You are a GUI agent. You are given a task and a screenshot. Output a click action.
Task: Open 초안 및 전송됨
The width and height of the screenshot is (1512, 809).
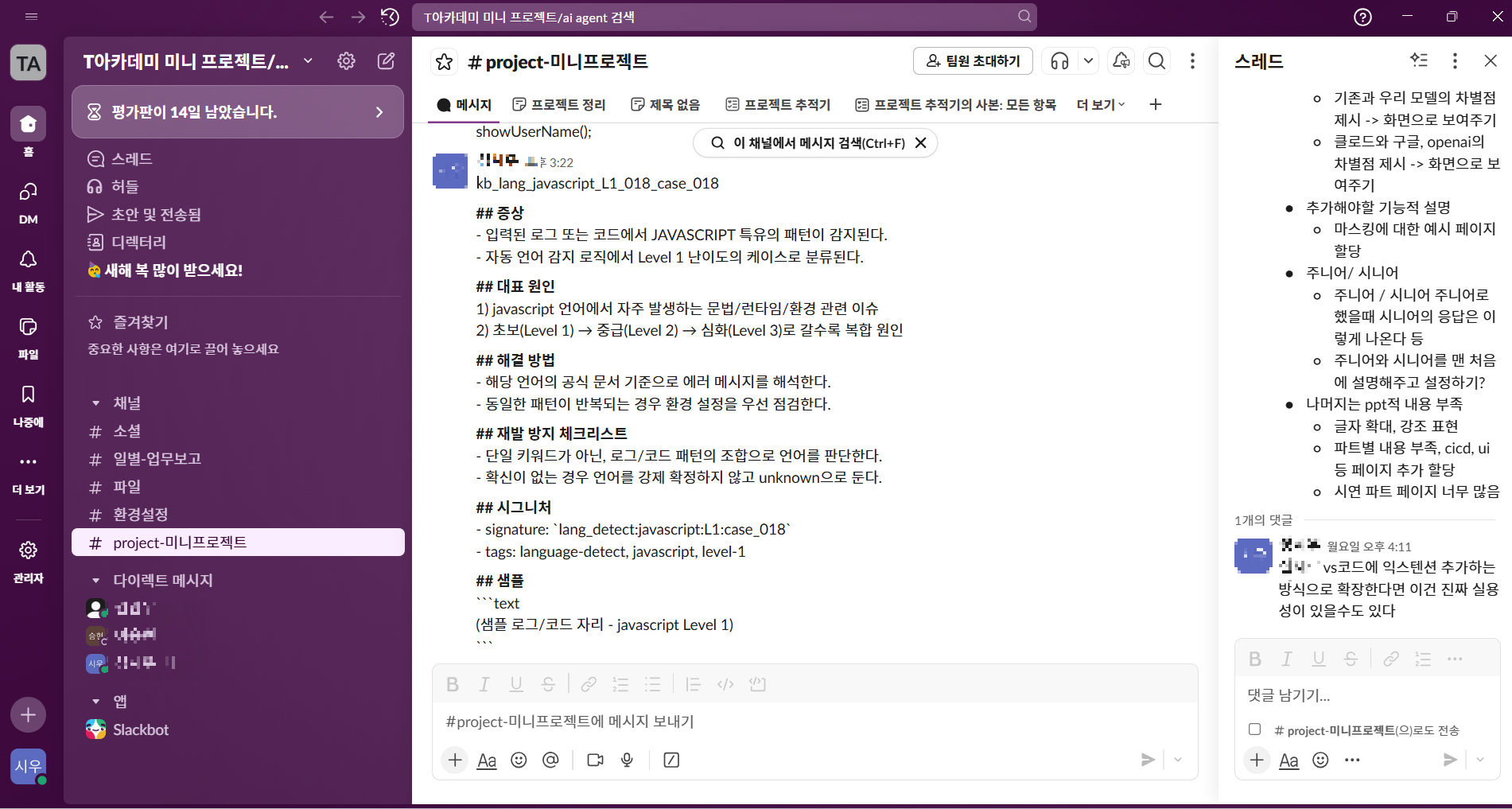pos(237,215)
